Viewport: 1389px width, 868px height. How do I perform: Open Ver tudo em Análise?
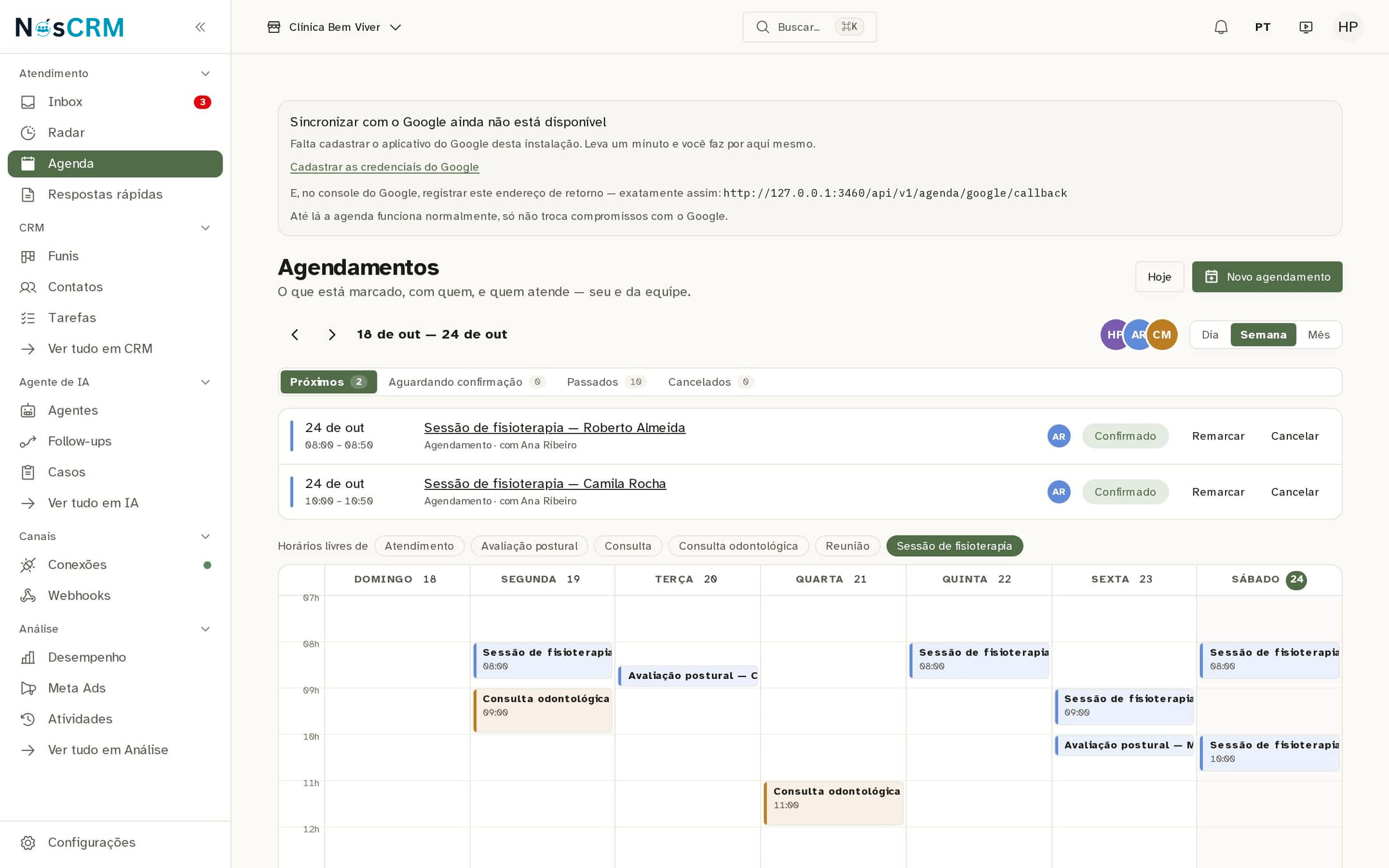(x=115, y=750)
